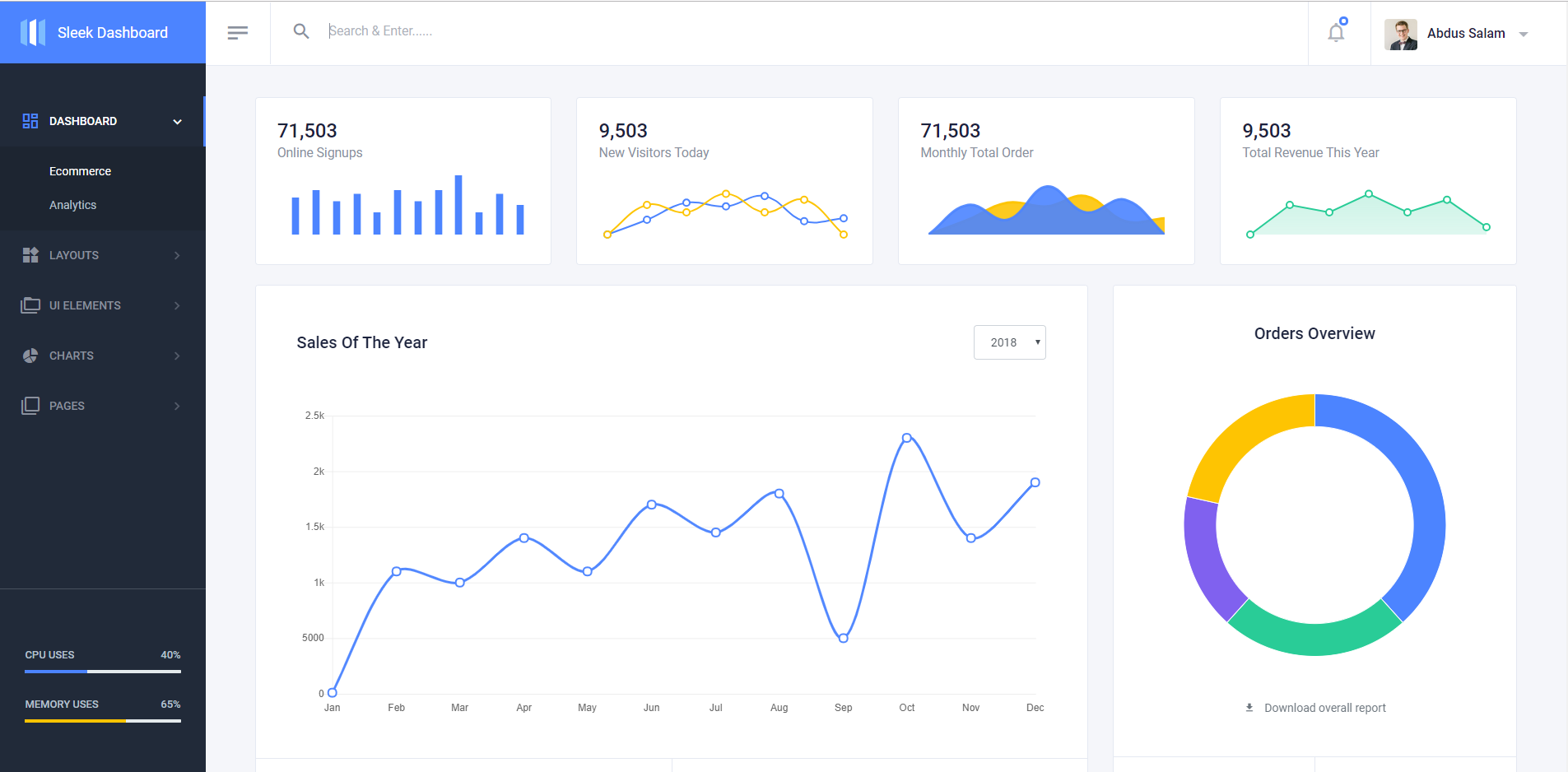The height and width of the screenshot is (772, 1568).
Task: Select Analytics in the sidebar submenu
Action: click(72, 205)
